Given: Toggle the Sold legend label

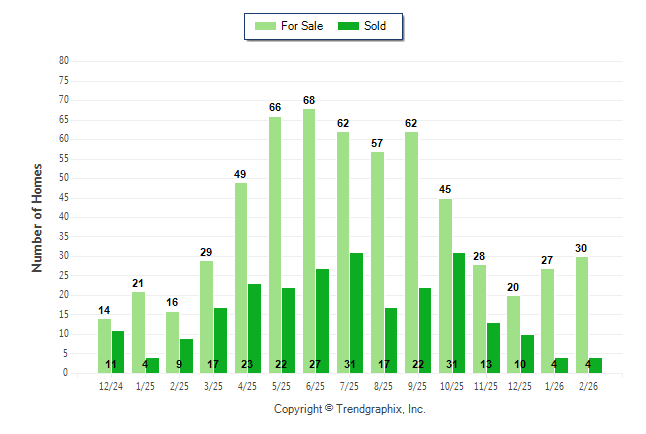Looking at the screenshot, I should (375, 26).
